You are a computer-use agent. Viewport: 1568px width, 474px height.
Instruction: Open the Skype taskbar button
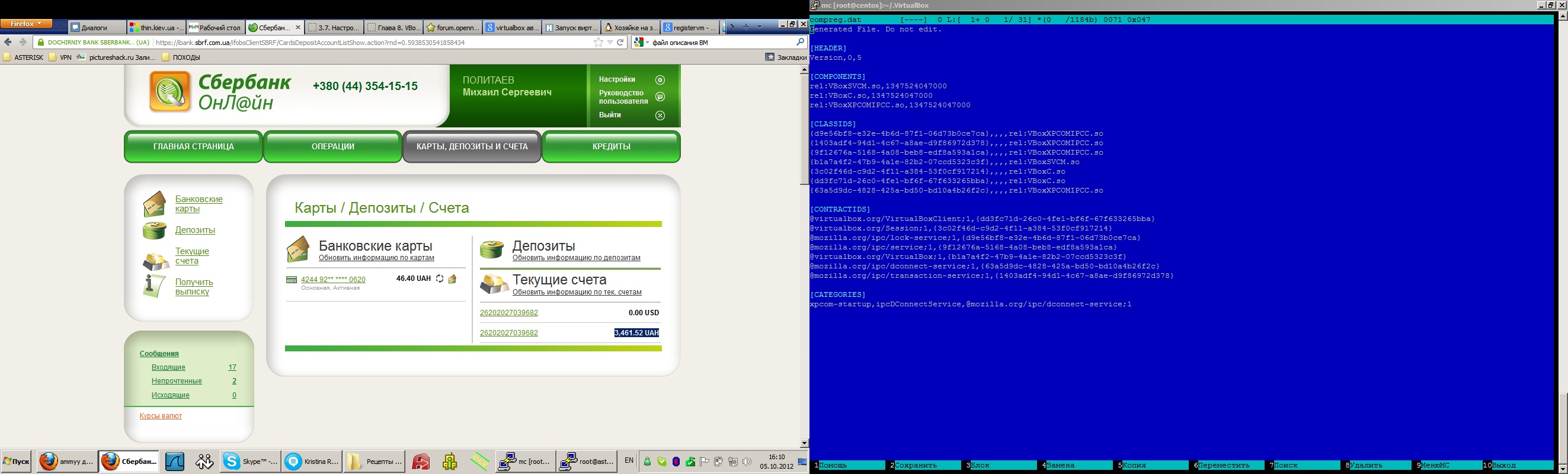(x=250, y=462)
